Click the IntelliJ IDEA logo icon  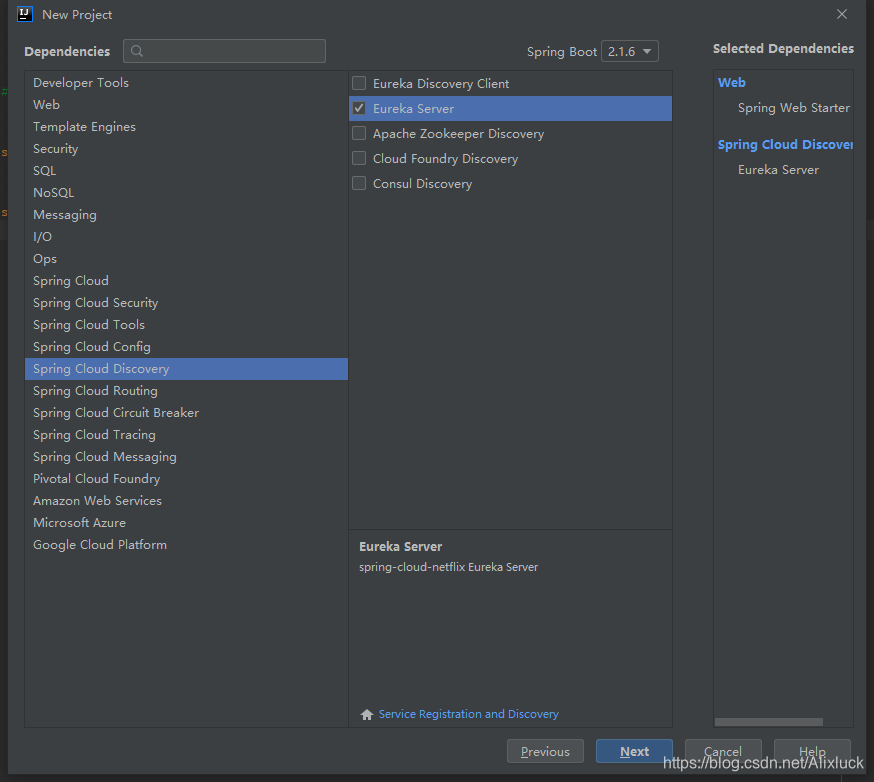click(25, 14)
